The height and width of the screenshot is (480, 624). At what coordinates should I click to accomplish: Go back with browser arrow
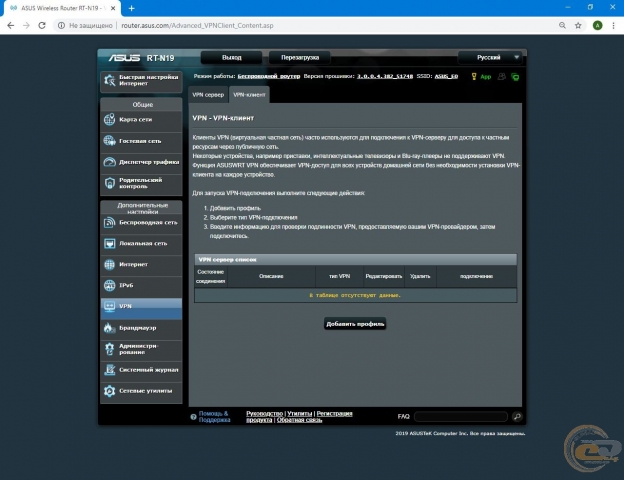click(x=11, y=25)
